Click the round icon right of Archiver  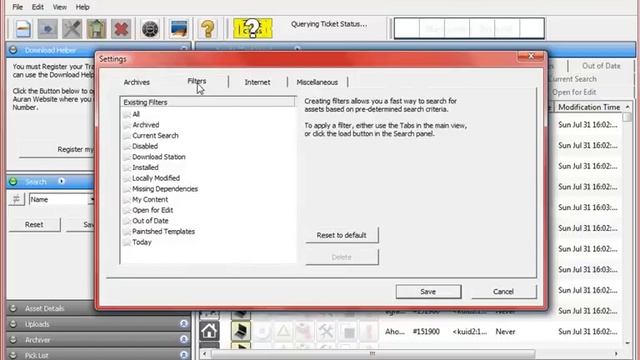point(184,340)
